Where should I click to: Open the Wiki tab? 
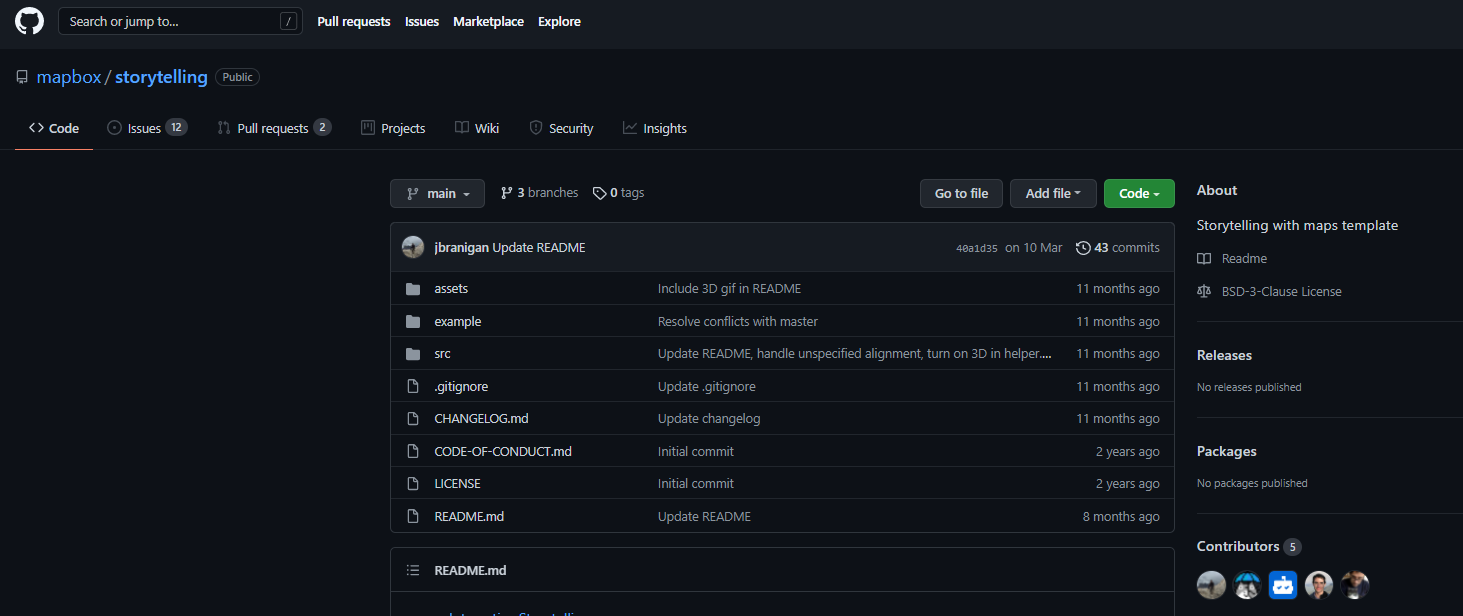(477, 128)
